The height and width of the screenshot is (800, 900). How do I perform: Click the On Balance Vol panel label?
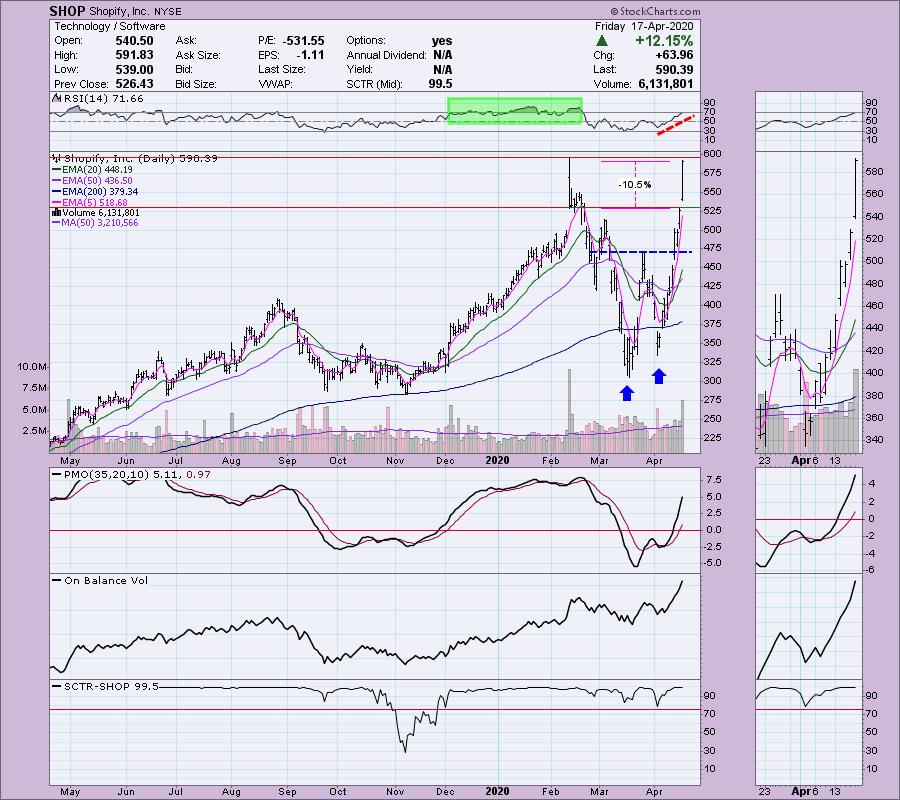99,580
